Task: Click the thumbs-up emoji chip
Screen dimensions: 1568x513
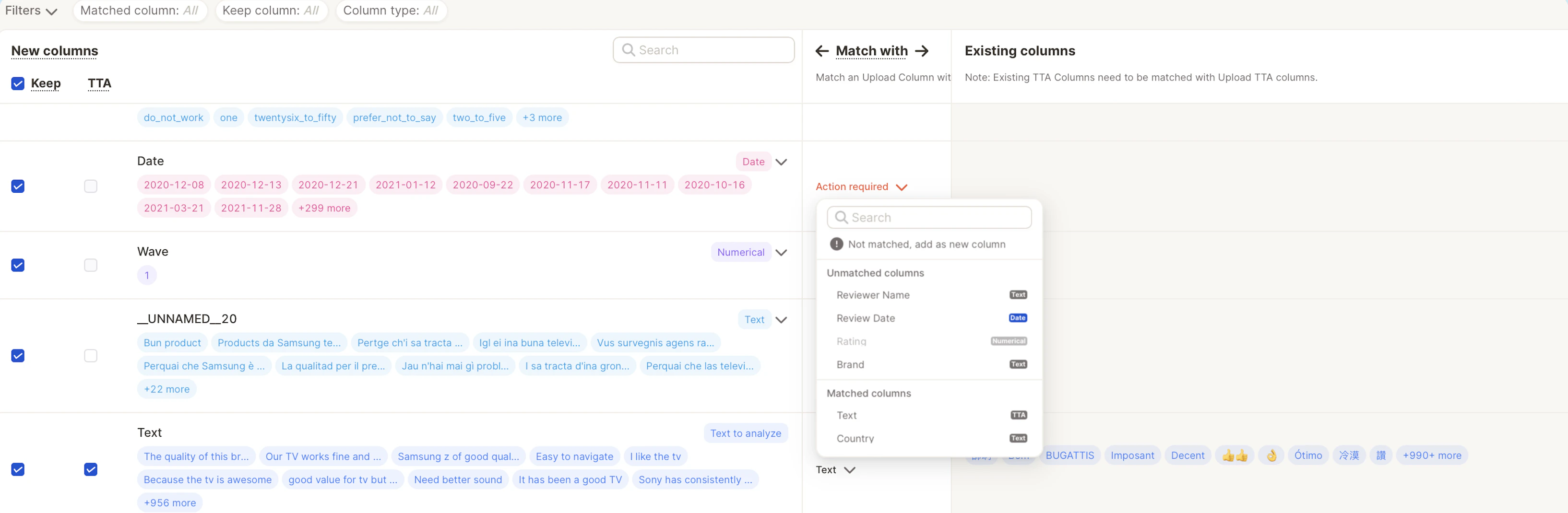Action: click(1235, 455)
